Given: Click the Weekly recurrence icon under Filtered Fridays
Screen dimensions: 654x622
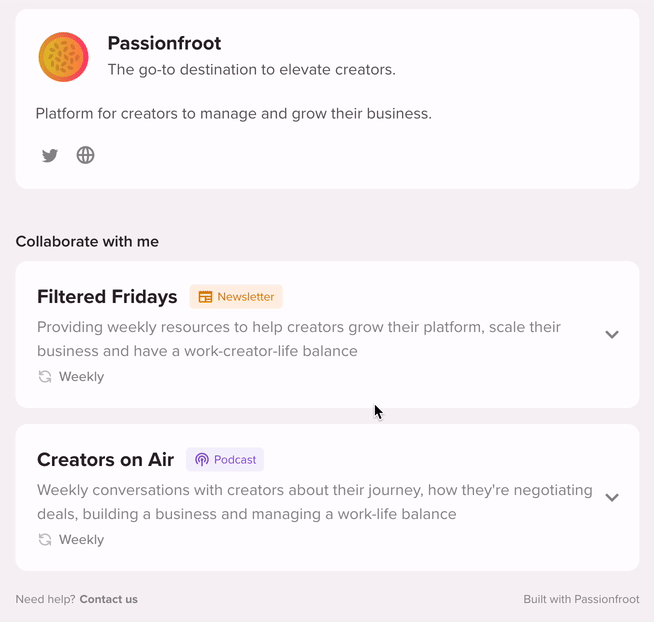Looking at the screenshot, I should (x=45, y=377).
